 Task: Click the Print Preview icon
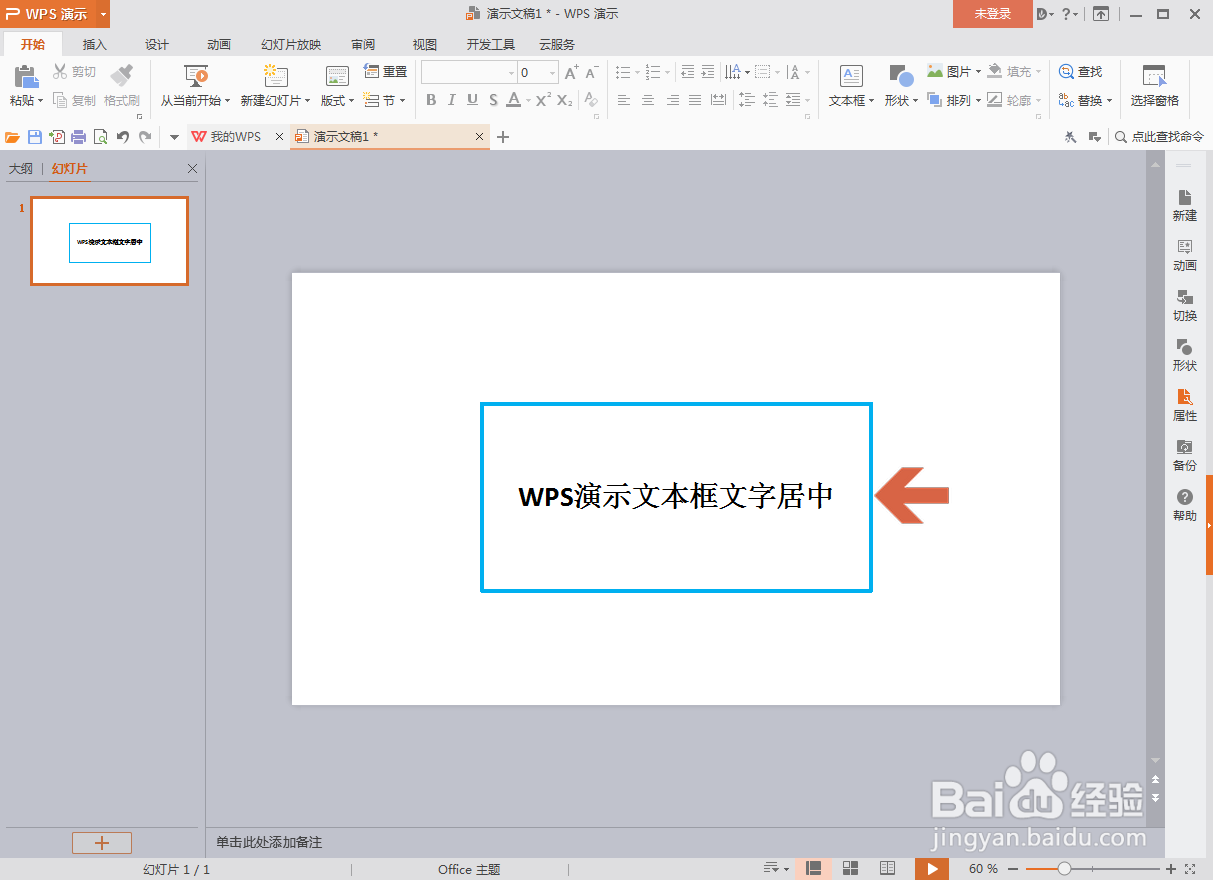click(x=100, y=137)
